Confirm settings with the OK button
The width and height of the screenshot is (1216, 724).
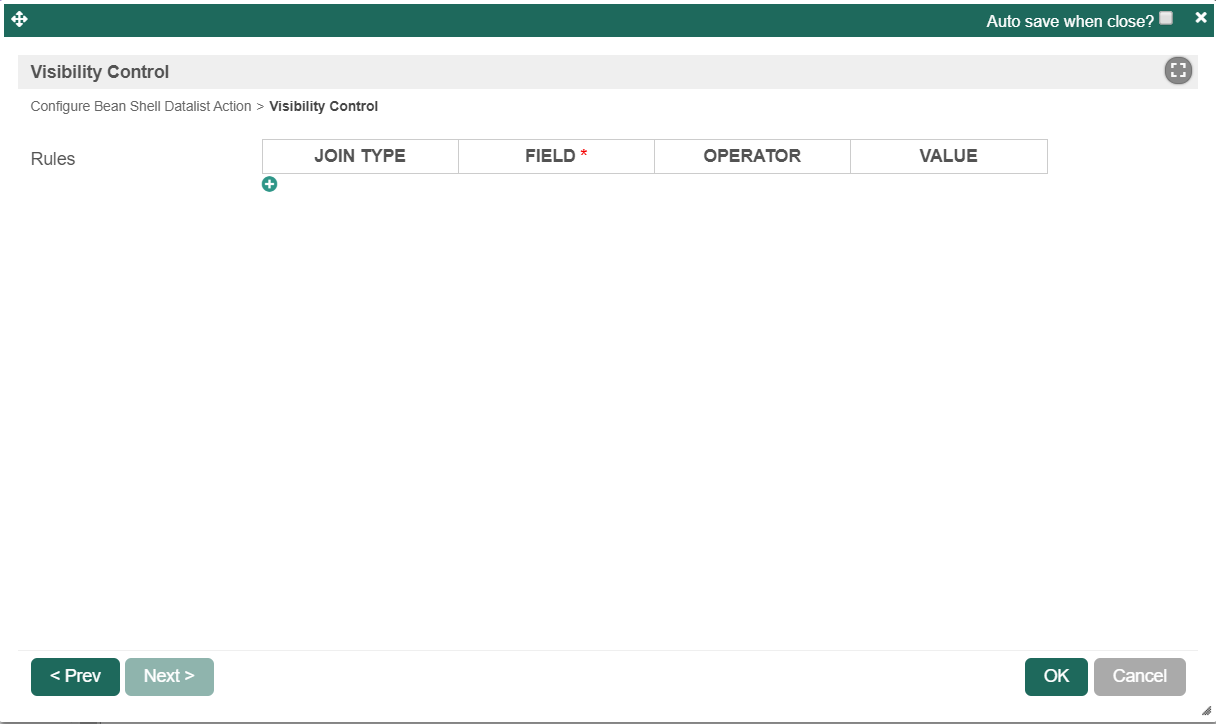(x=1056, y=676)
